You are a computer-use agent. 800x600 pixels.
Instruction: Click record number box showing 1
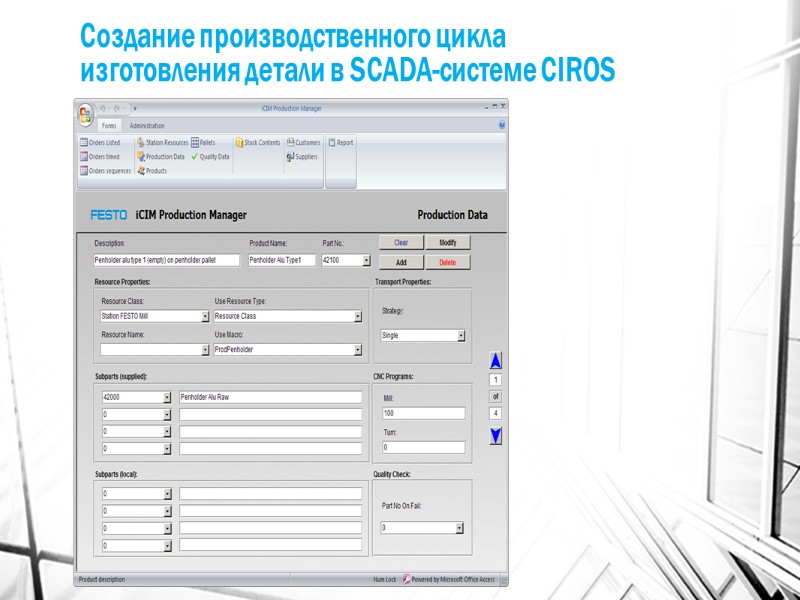(x=495, y=380)
